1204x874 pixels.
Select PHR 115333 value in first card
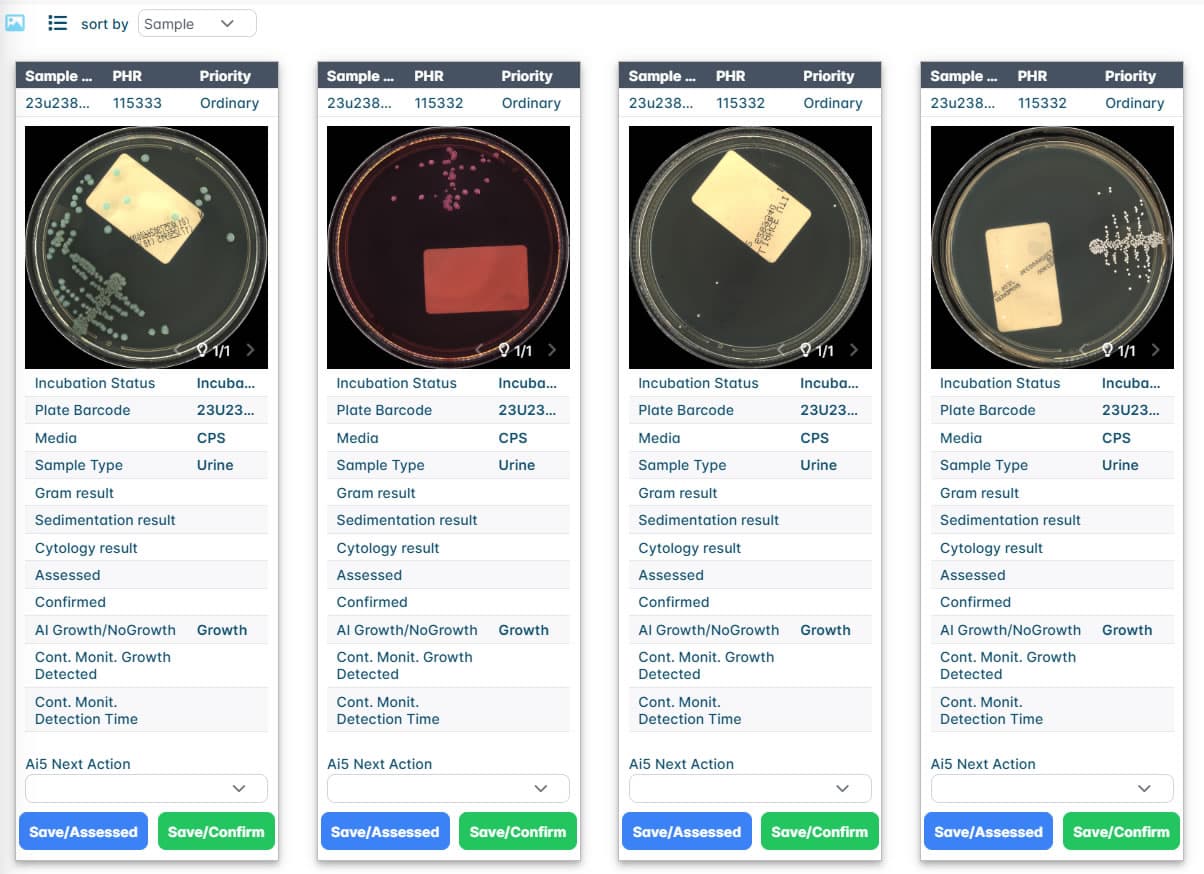(137, 103)
